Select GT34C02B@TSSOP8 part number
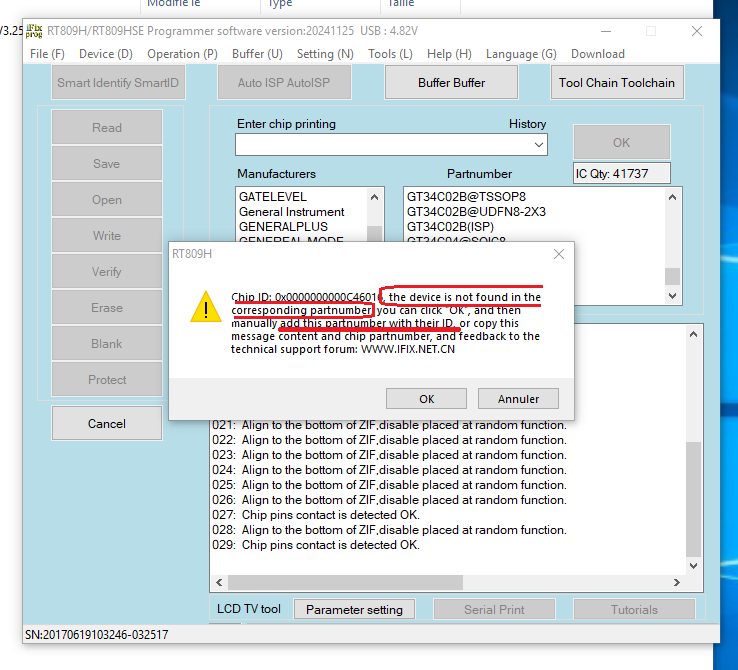This screenshot has height=670, width=738. [x=466, y=197]
